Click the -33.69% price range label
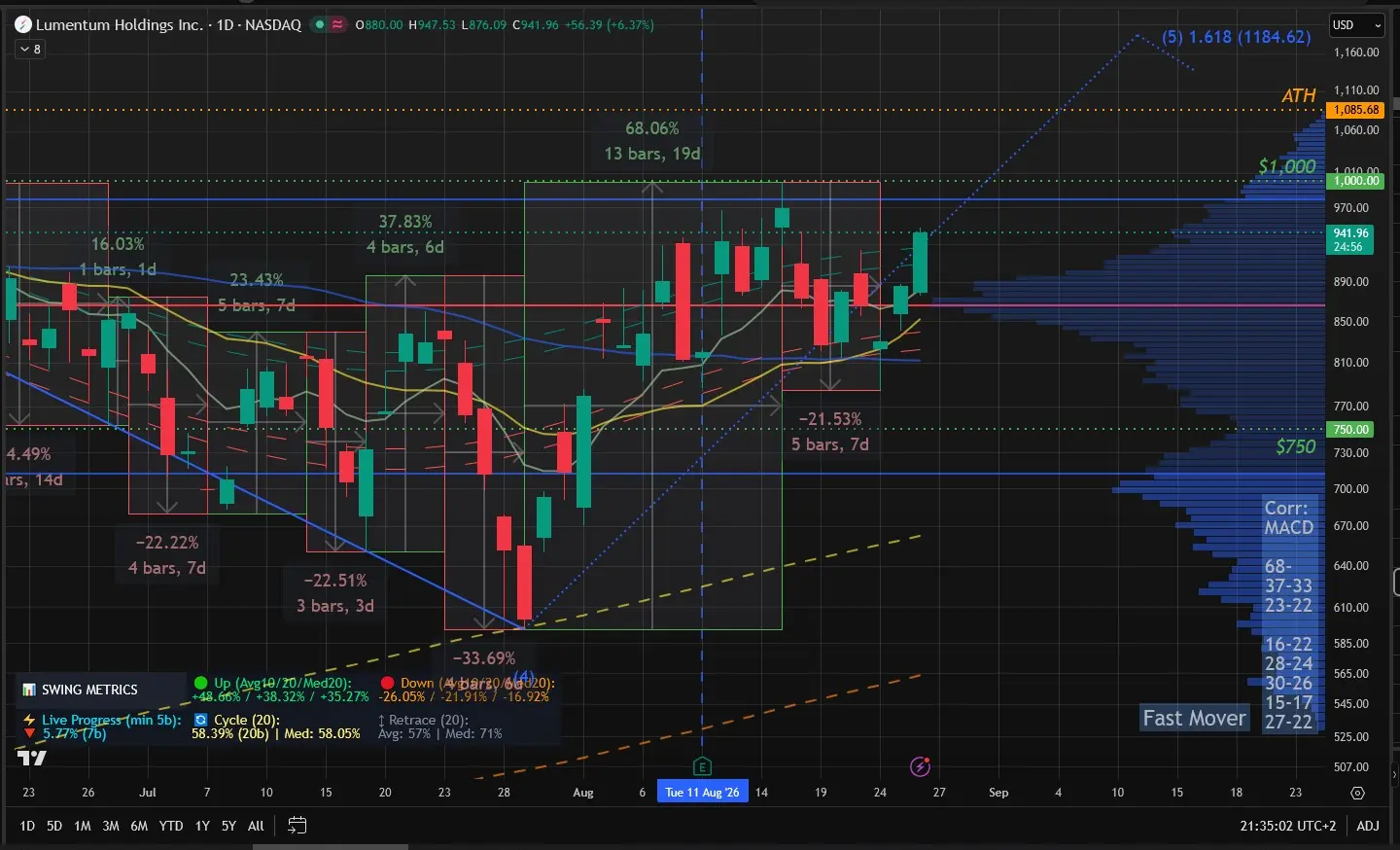This screenshot has width=1400, height=850. point(484,658)
